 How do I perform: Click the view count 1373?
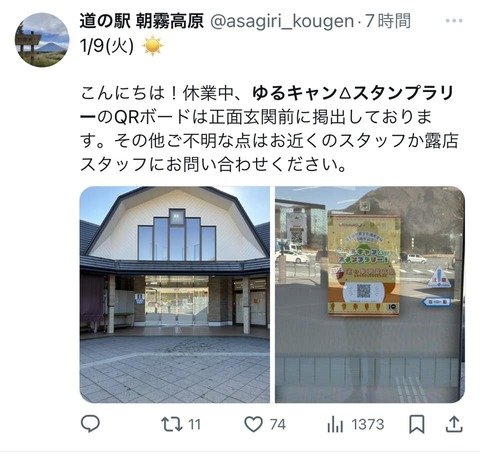pyautogui.click(x=368, y=425)
